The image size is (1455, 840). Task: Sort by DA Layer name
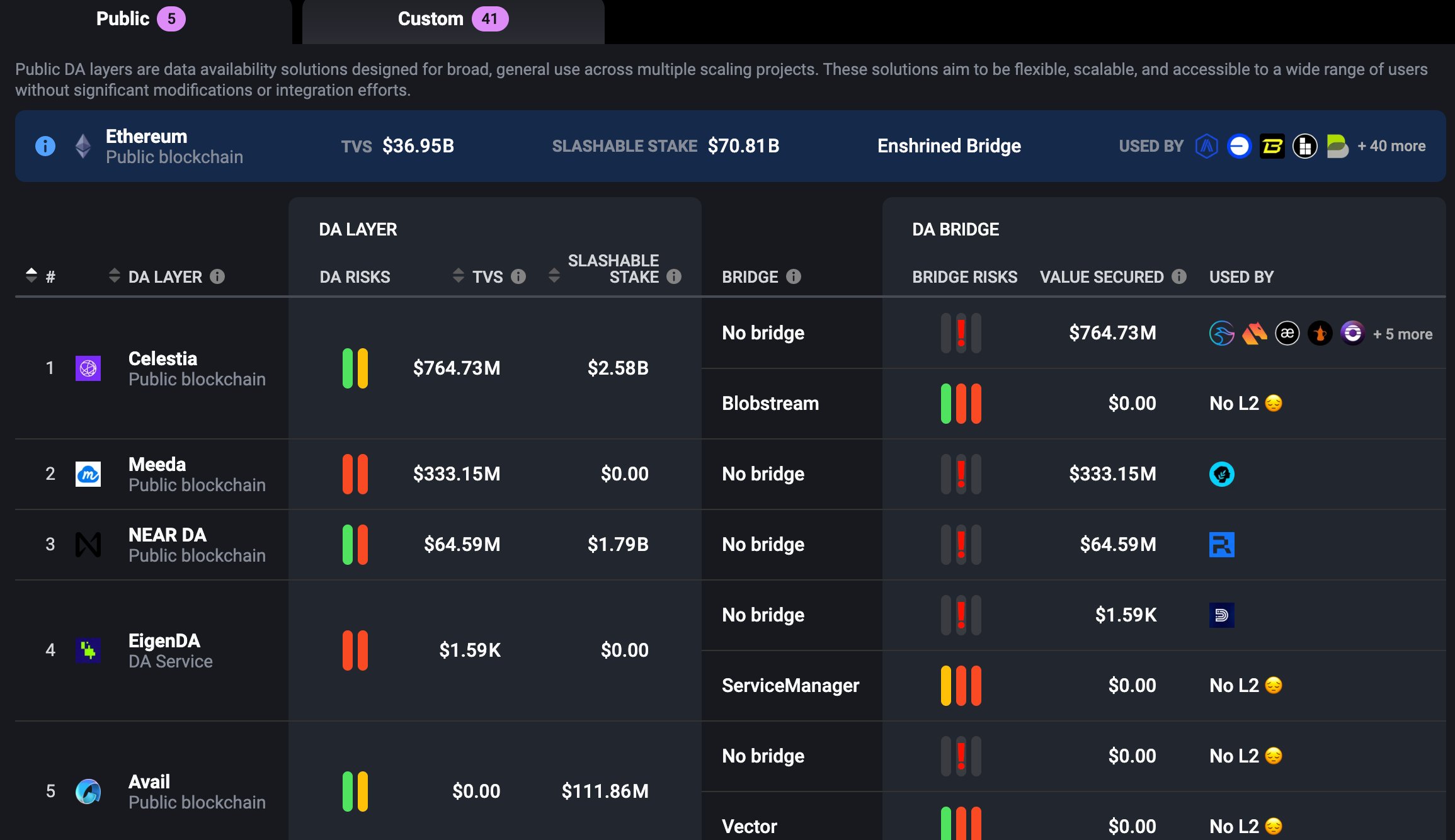pos(114,276)
